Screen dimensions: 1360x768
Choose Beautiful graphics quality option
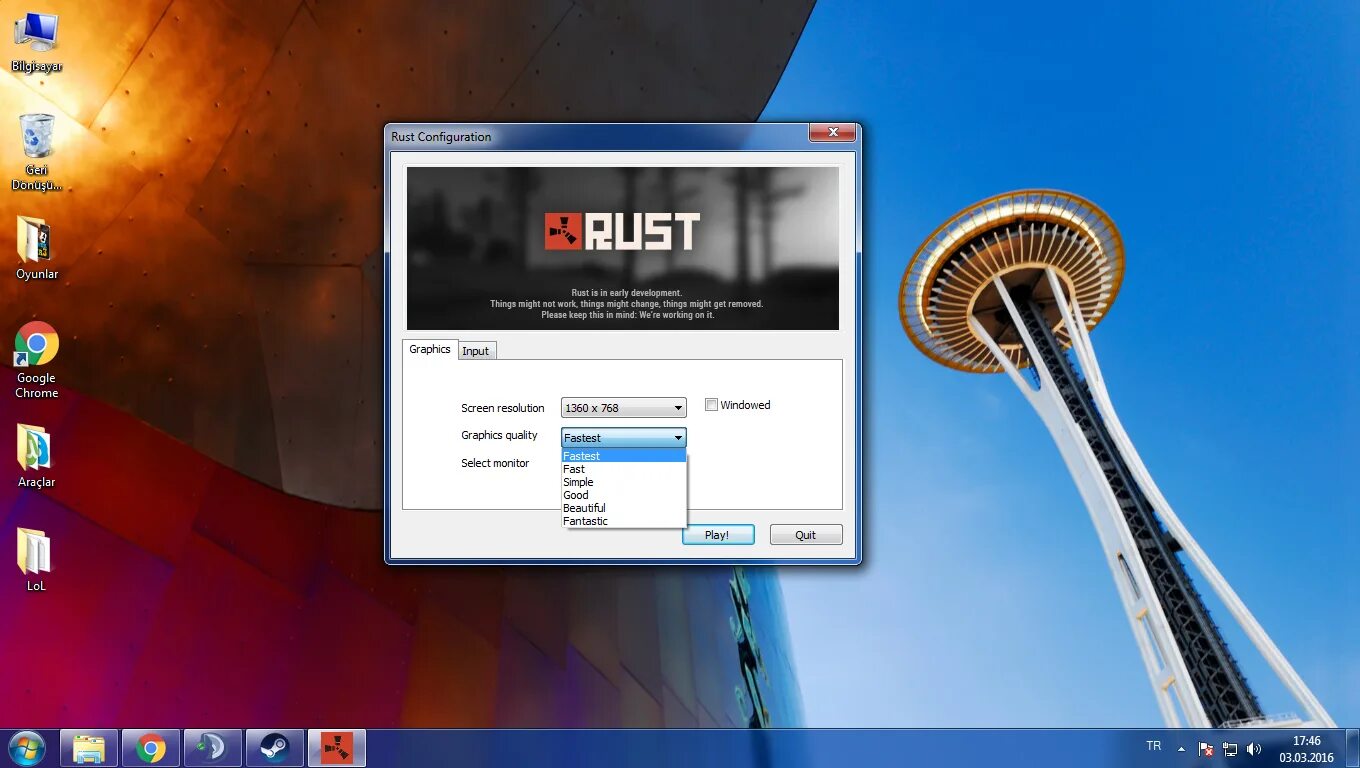(624, 508)
